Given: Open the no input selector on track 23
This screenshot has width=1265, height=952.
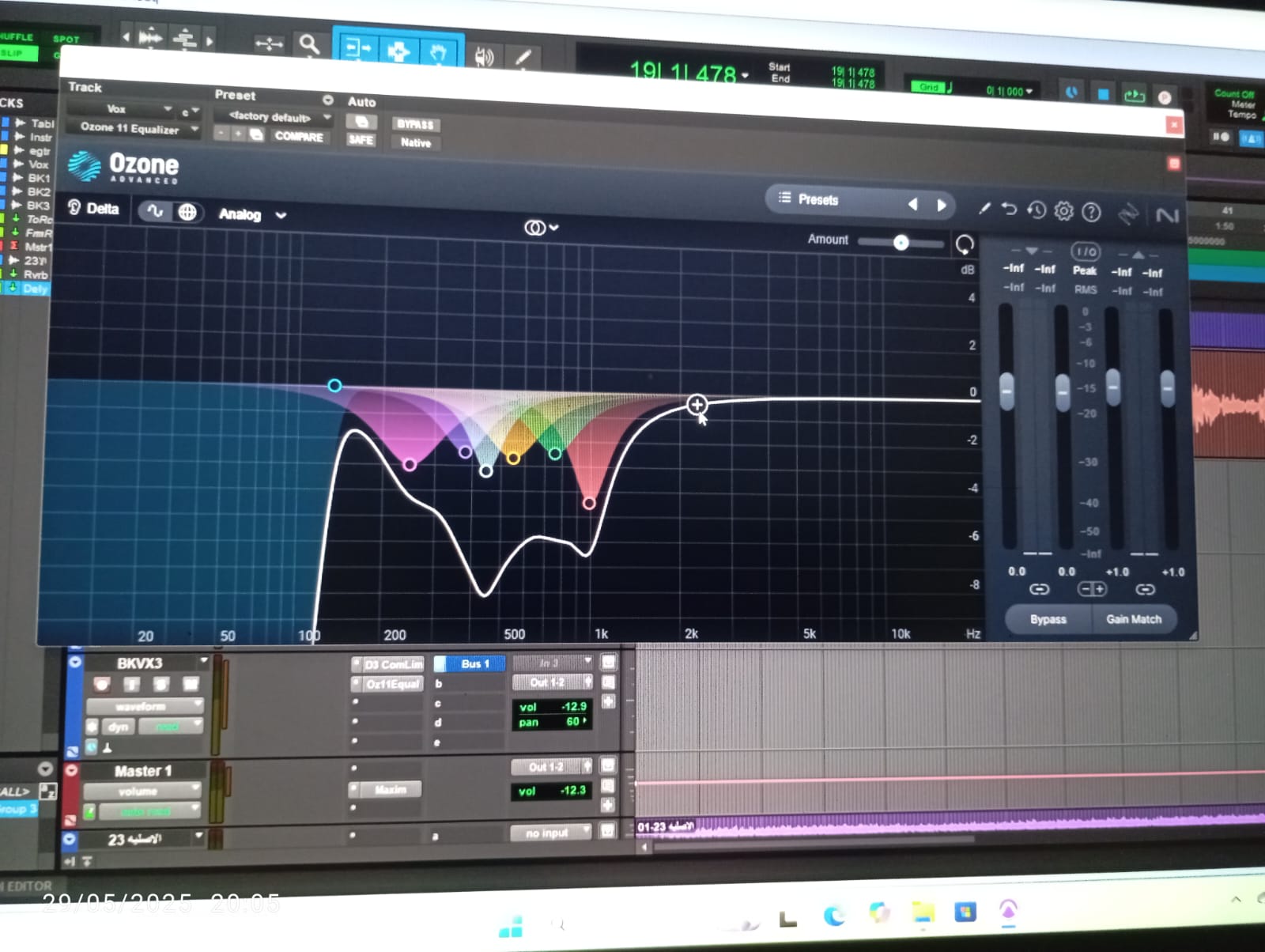Looking at the screenshot, I should 551,833.
